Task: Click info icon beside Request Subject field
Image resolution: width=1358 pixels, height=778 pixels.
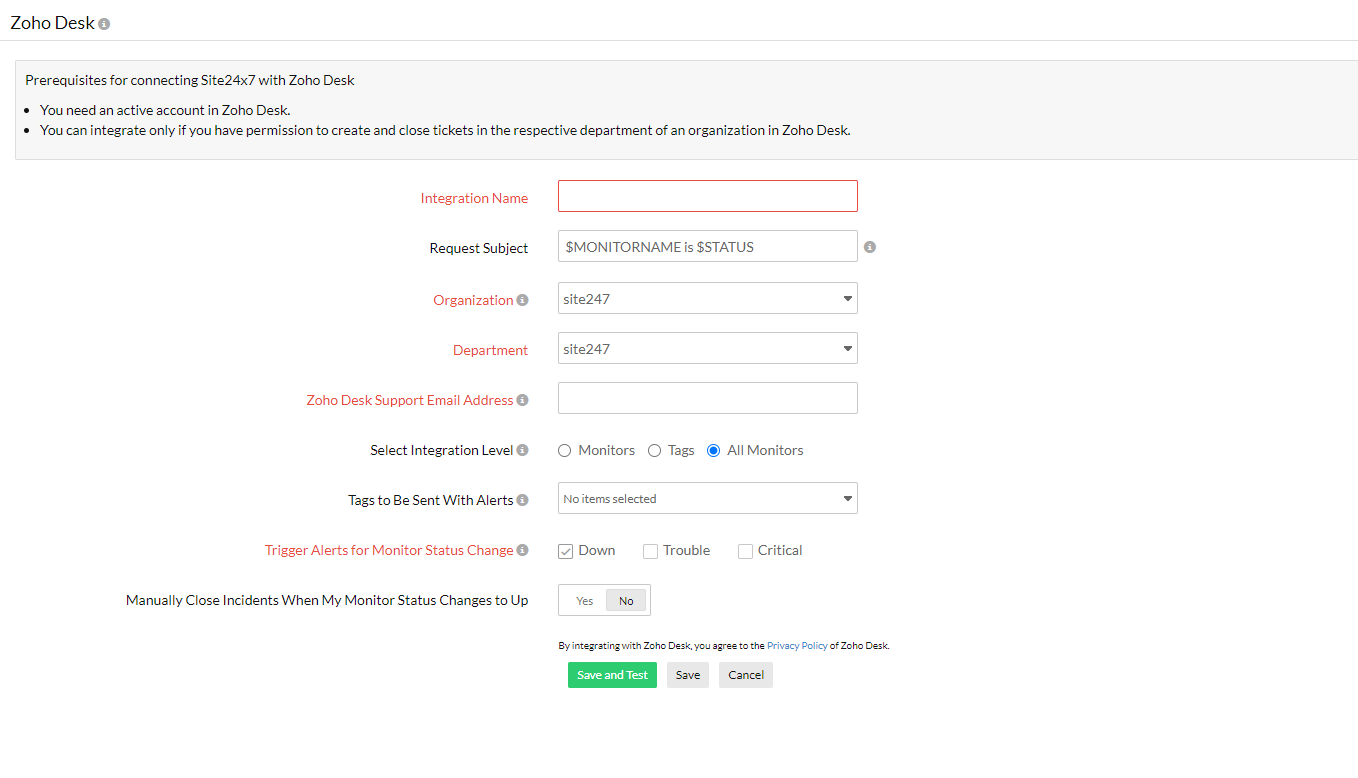Action: (x=870, y=247)
